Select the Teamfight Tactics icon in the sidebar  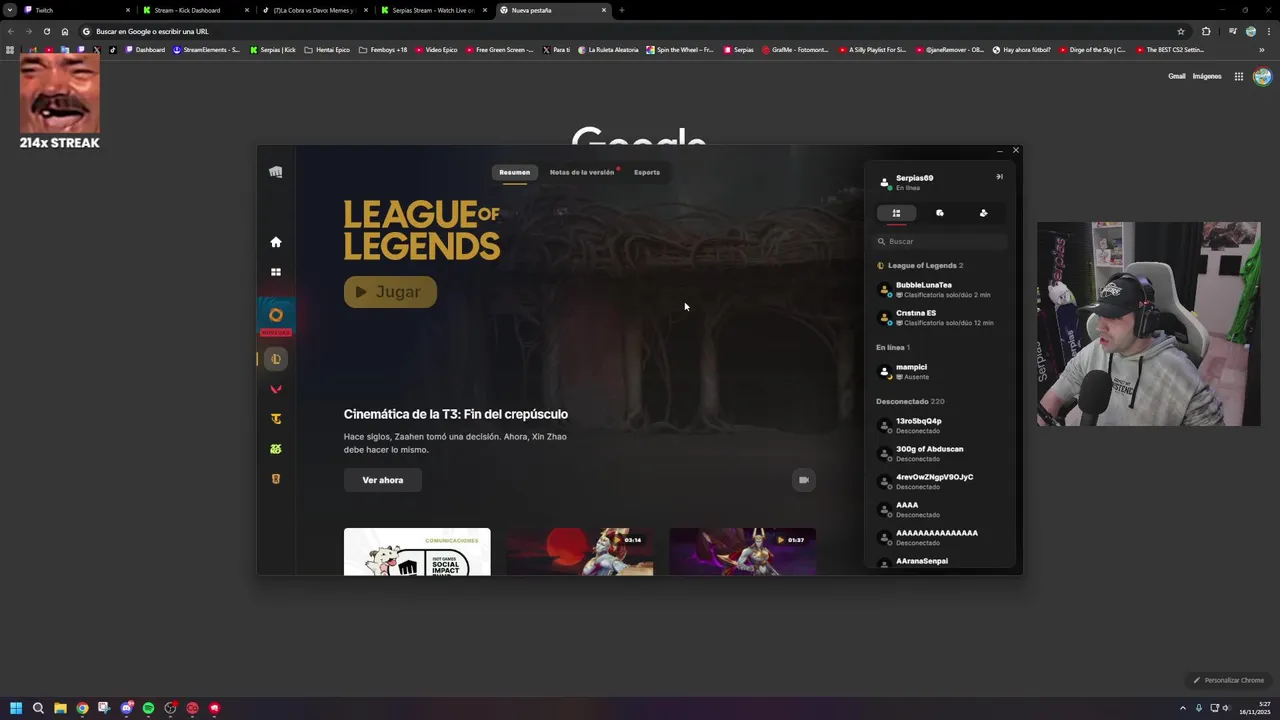pos(276,419)
